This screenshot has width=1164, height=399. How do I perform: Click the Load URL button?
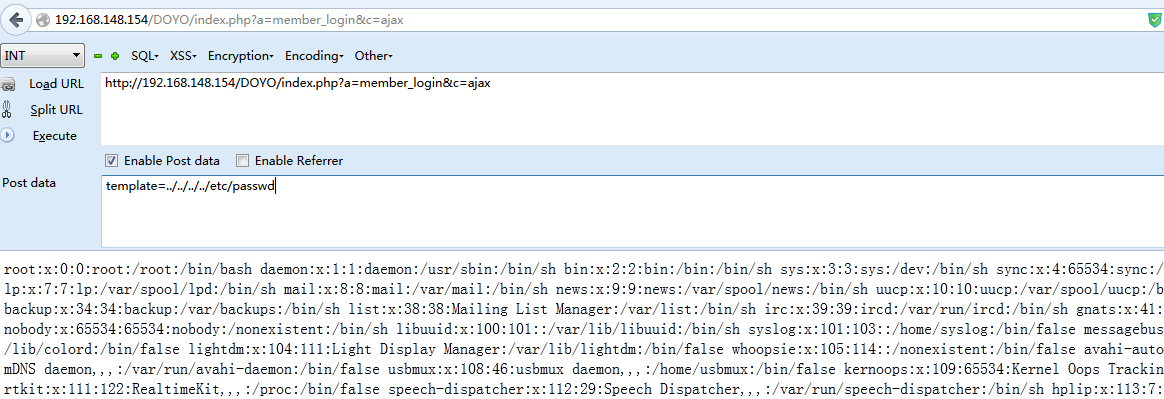[x=56, y=84]
